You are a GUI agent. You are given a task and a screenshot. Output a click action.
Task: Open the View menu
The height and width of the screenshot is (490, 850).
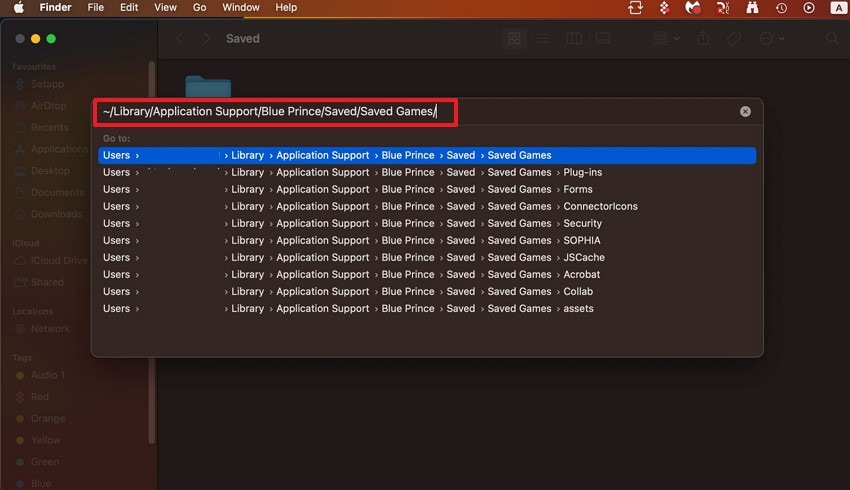tap(165, 8)
